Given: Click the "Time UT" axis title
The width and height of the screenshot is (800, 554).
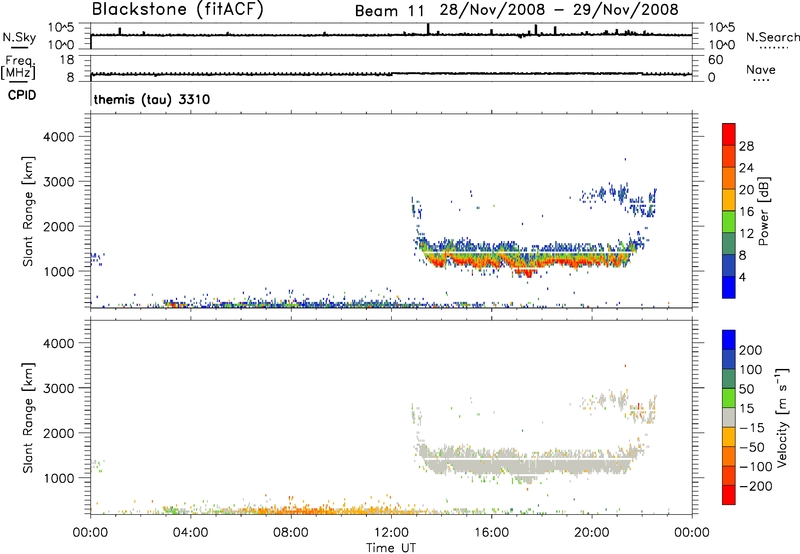Looking at the screenshot, I should pos(391,548).
